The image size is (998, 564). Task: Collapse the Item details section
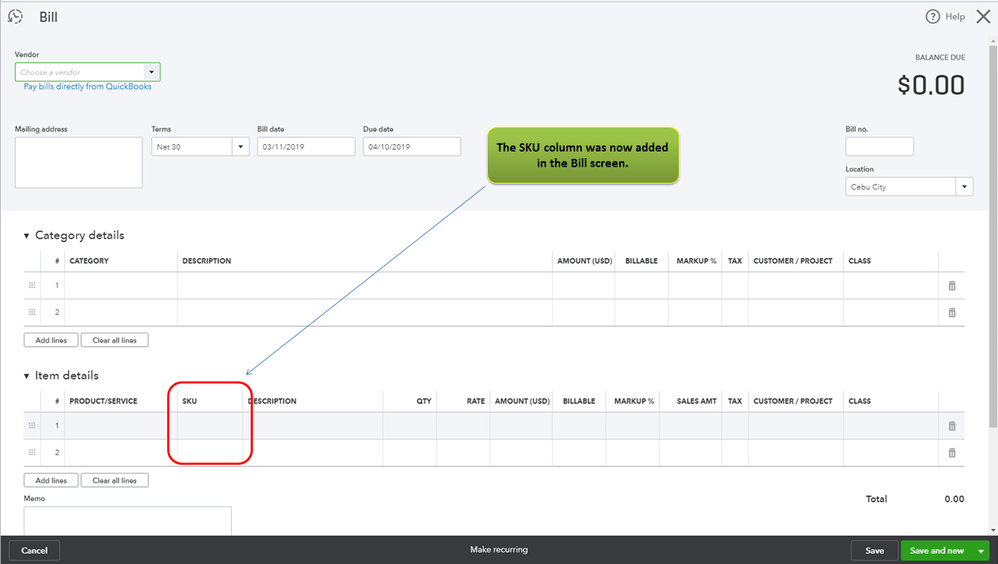coord(26,376)
